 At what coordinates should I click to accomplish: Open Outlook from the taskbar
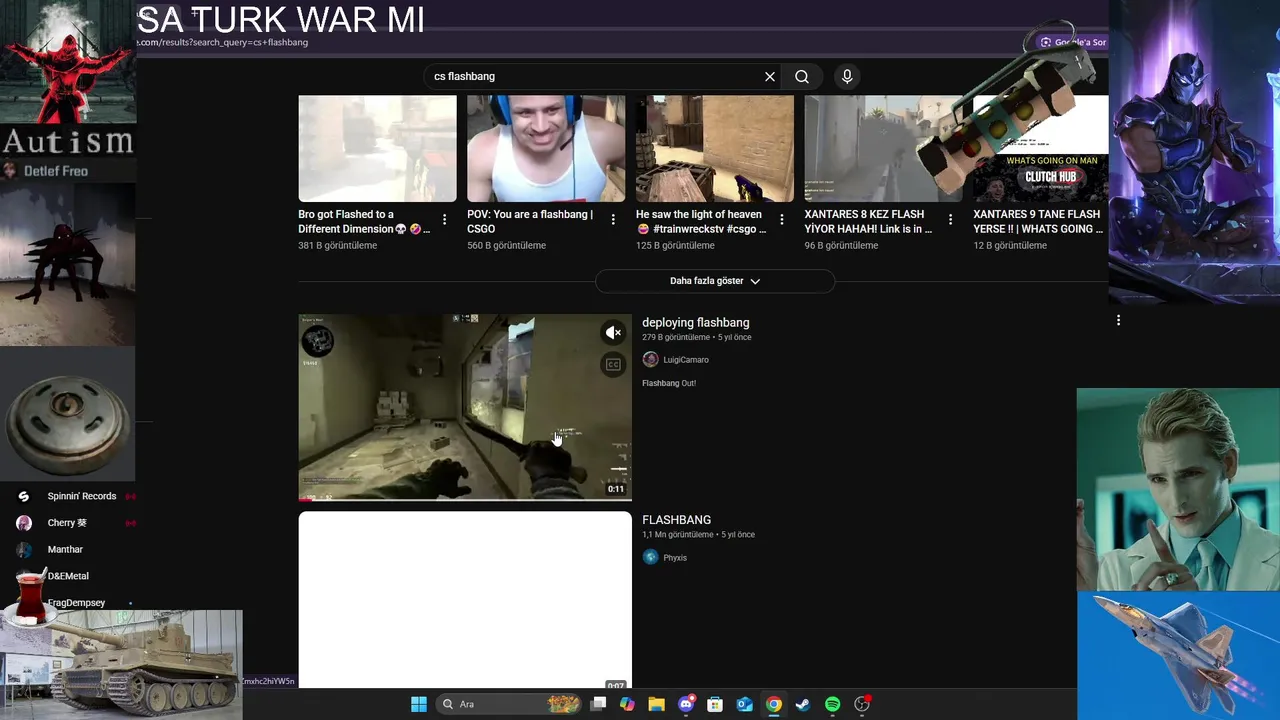(x=744, y=704)
